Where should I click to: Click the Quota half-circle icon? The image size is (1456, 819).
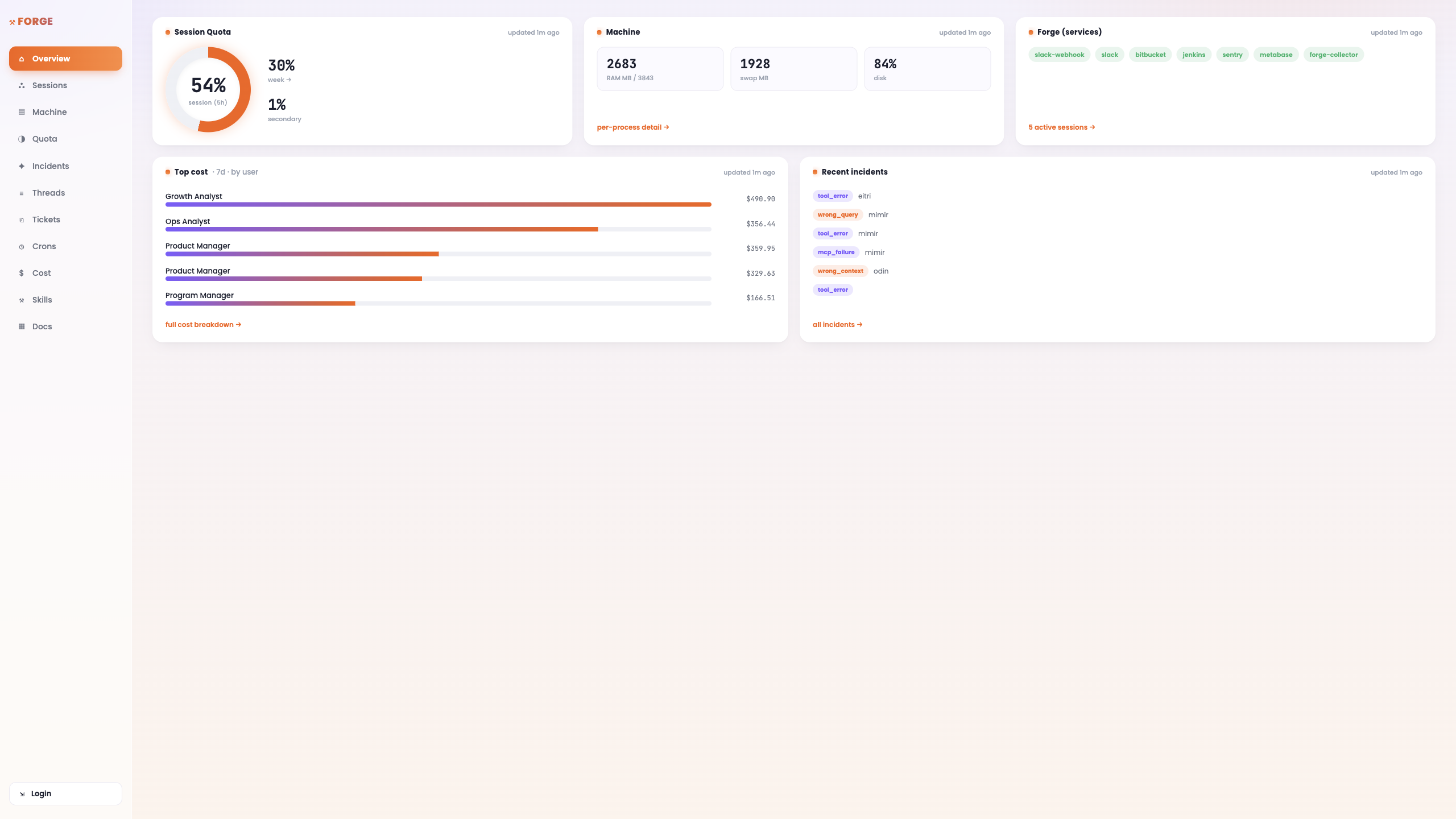click(22, 139)
